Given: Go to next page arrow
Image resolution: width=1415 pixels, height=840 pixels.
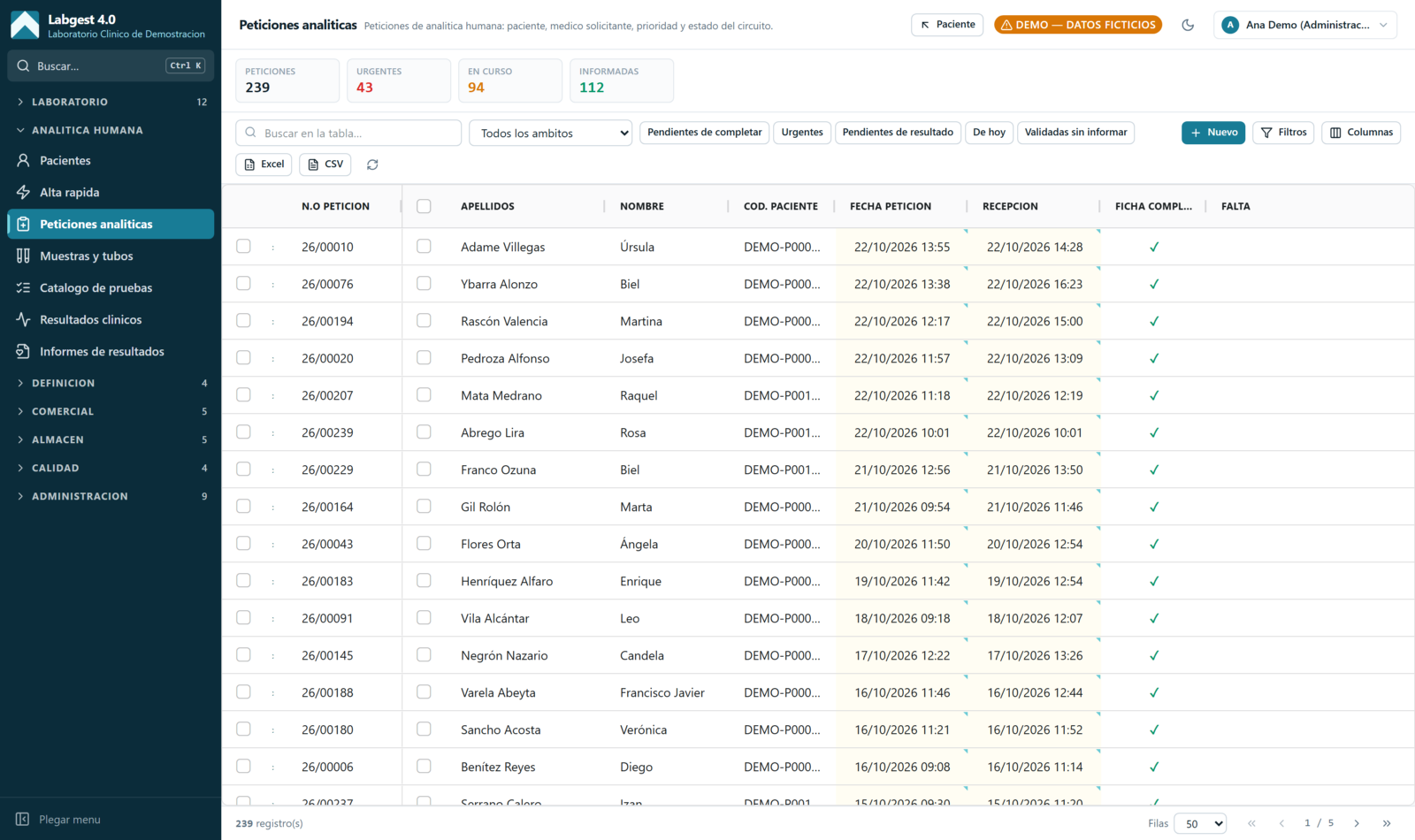Looking at the screenshot, I should 1357,823.
